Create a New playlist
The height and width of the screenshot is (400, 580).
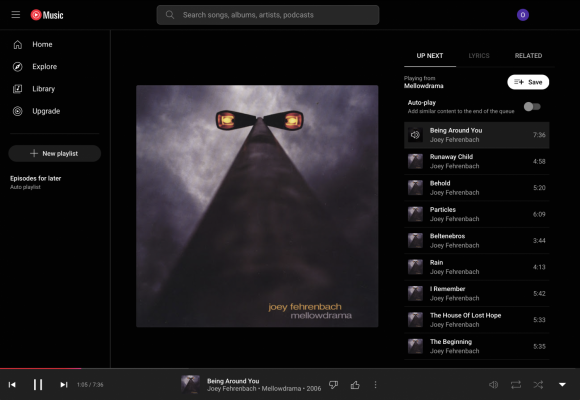click(55, 153)
